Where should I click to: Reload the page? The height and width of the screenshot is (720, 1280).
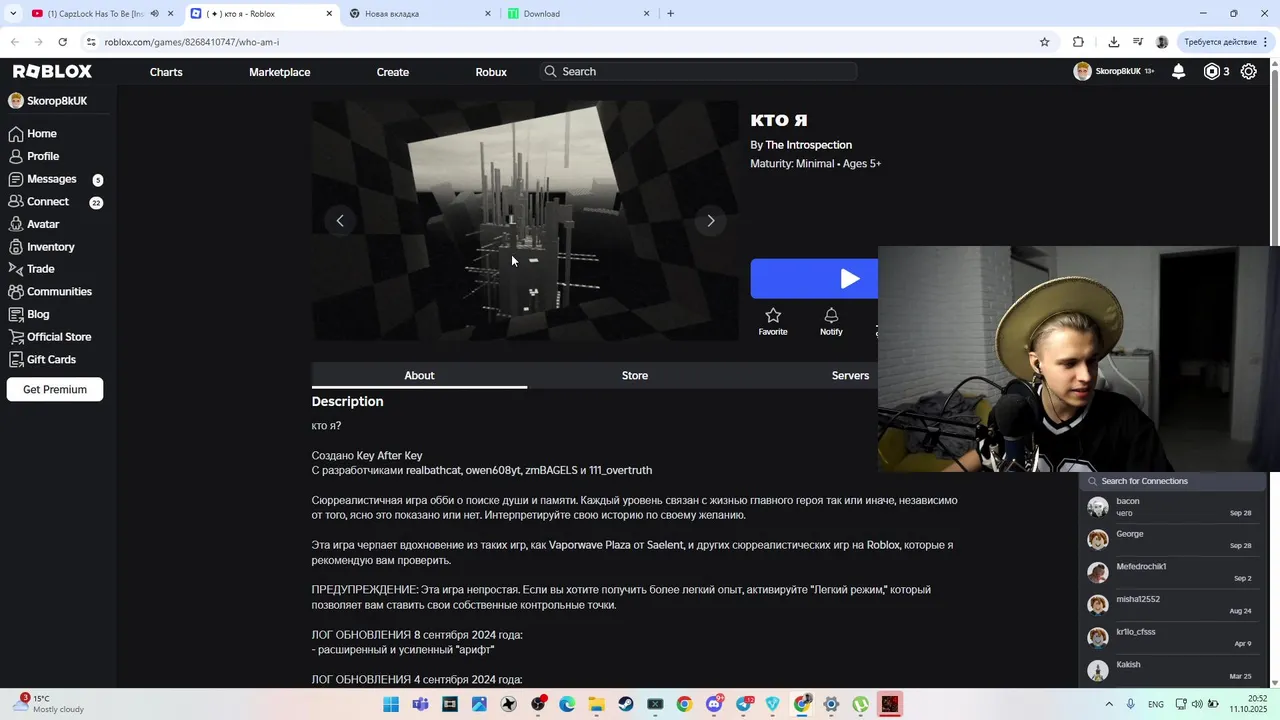(x=62, y=42)
